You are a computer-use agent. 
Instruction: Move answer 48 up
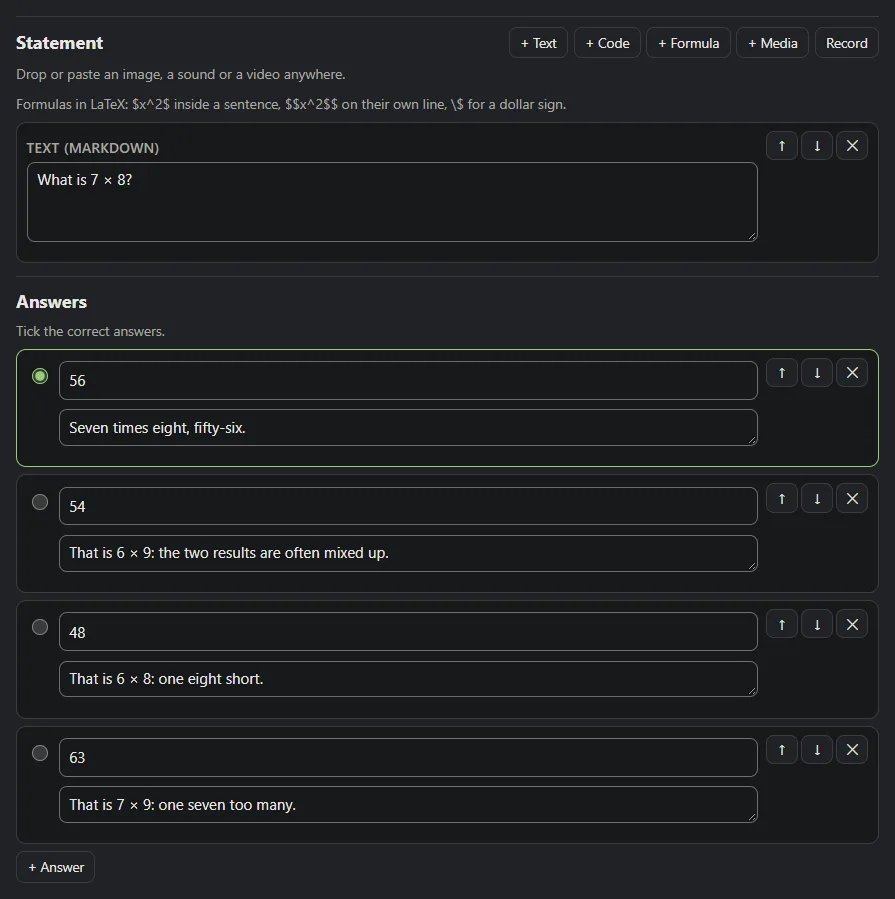pyautogui.click(x=781, y=624)
